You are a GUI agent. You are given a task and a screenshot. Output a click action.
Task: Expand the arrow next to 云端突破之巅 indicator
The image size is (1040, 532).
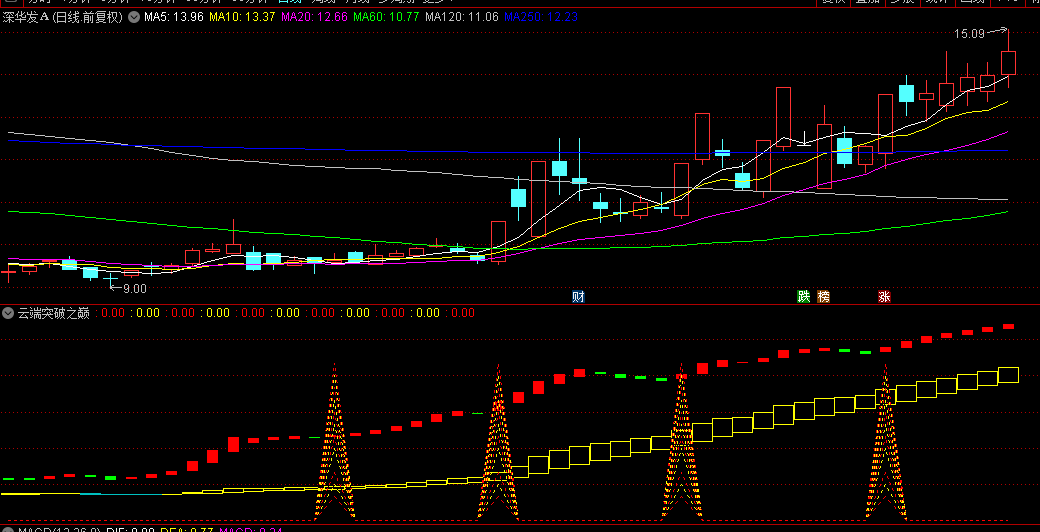[x=9, y=312]
